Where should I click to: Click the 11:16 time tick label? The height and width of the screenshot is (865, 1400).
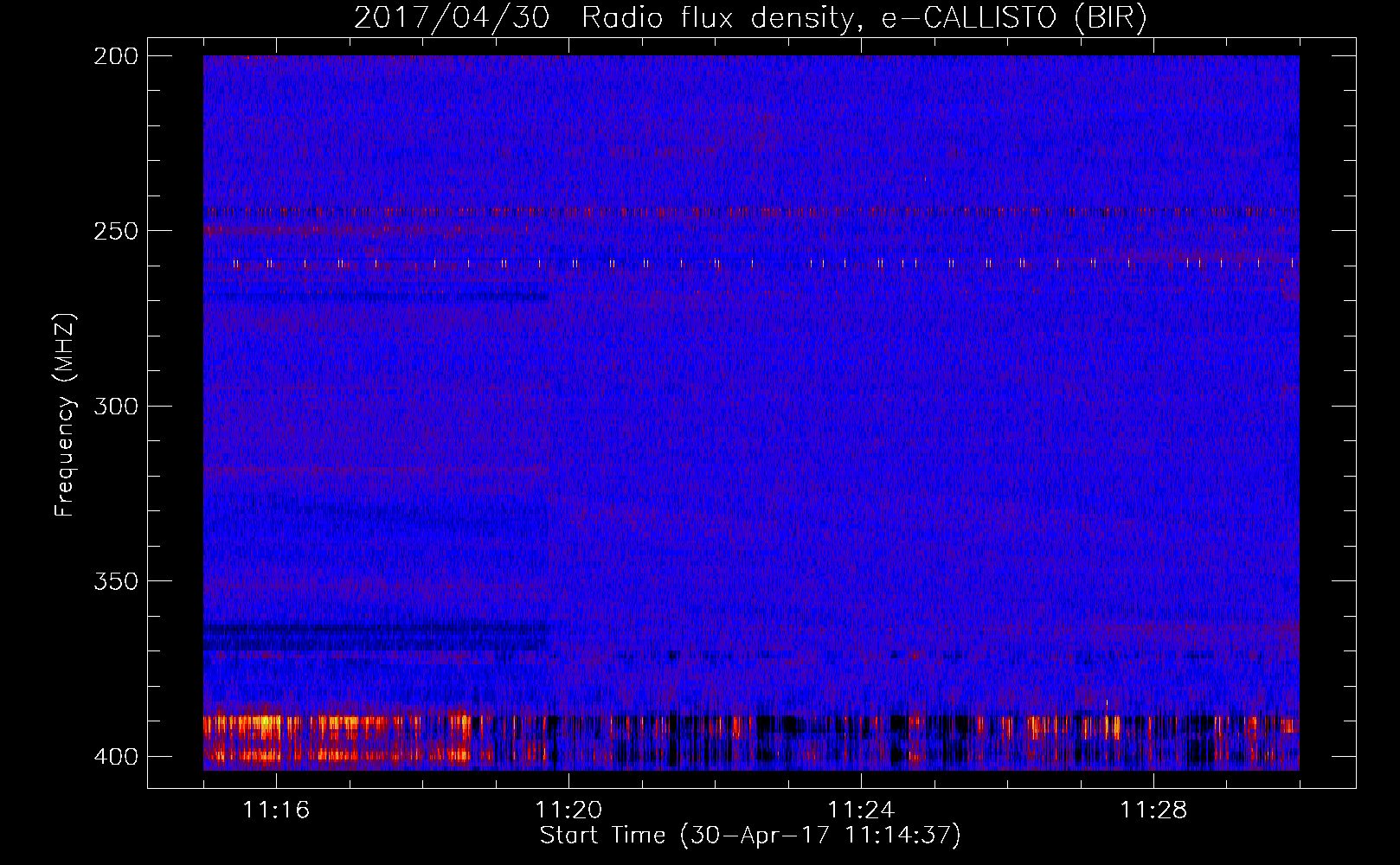coord(276,810)
